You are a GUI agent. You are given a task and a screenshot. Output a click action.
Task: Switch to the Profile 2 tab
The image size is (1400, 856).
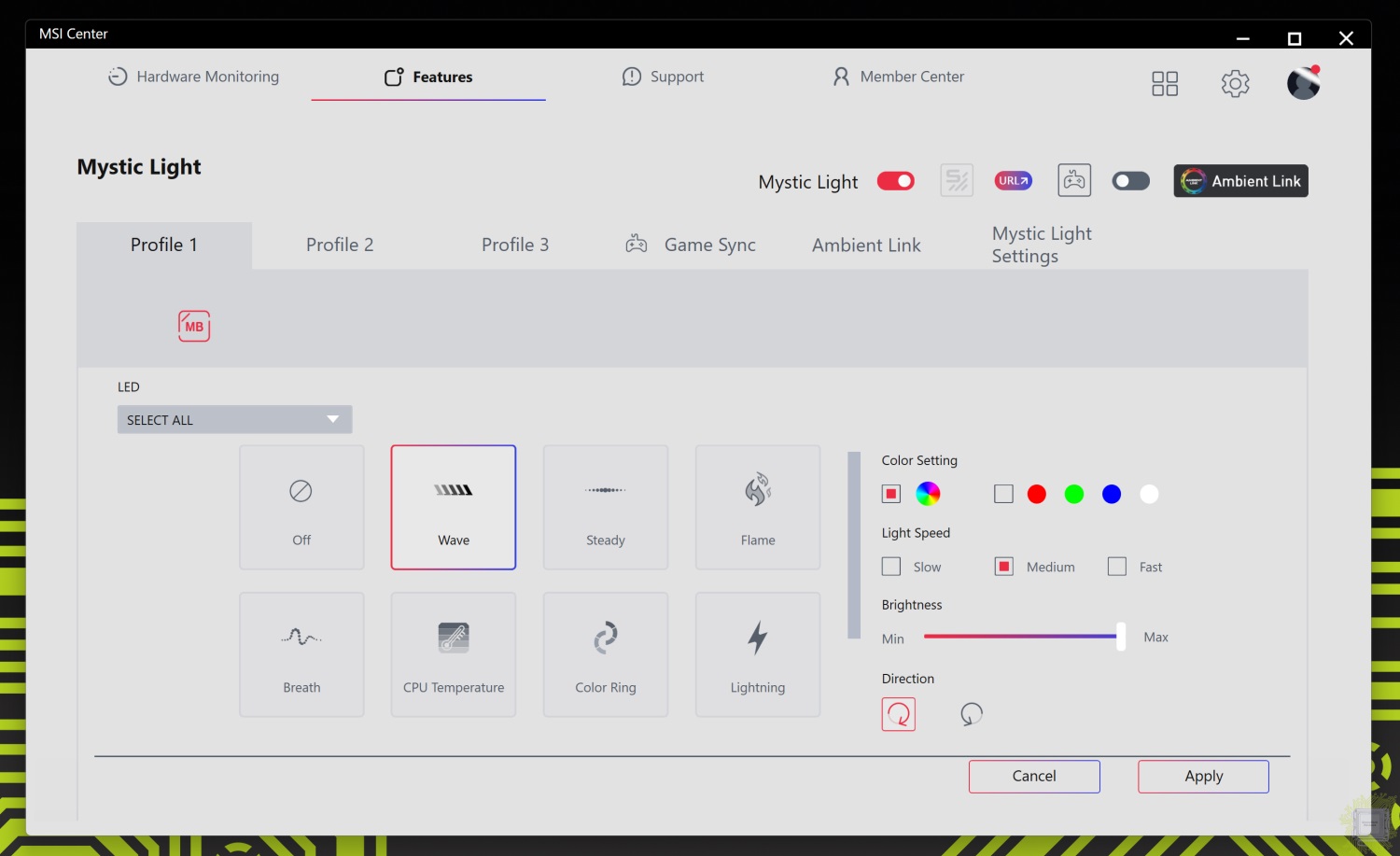pos(340,246)
